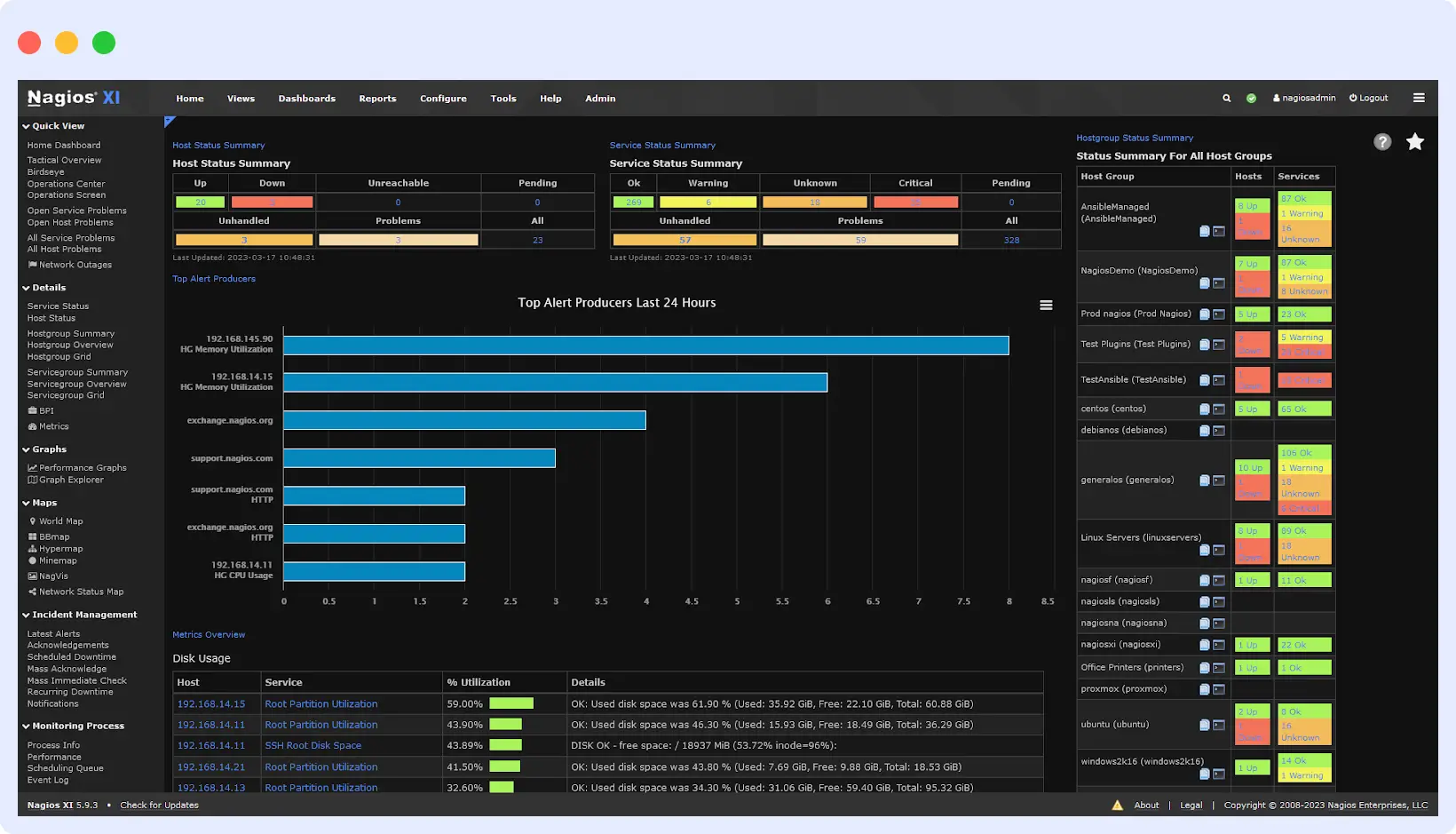The image size is (1456, 834).
Task: Open the search icon in top navigation
Action: (1226, 98)
